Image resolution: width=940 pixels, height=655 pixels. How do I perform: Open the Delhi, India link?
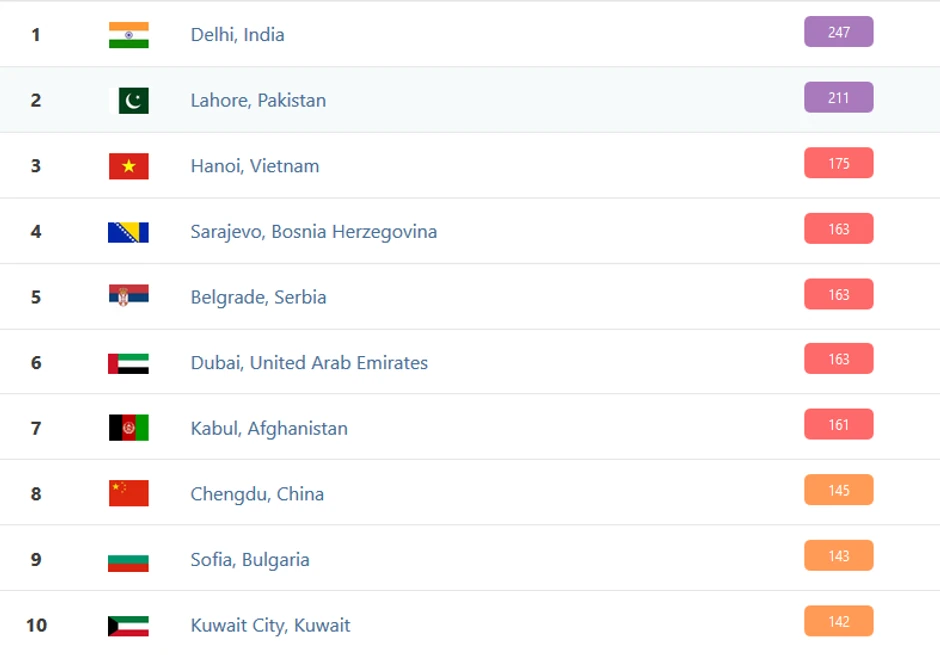pyautogui.click(x=237, y=35)
